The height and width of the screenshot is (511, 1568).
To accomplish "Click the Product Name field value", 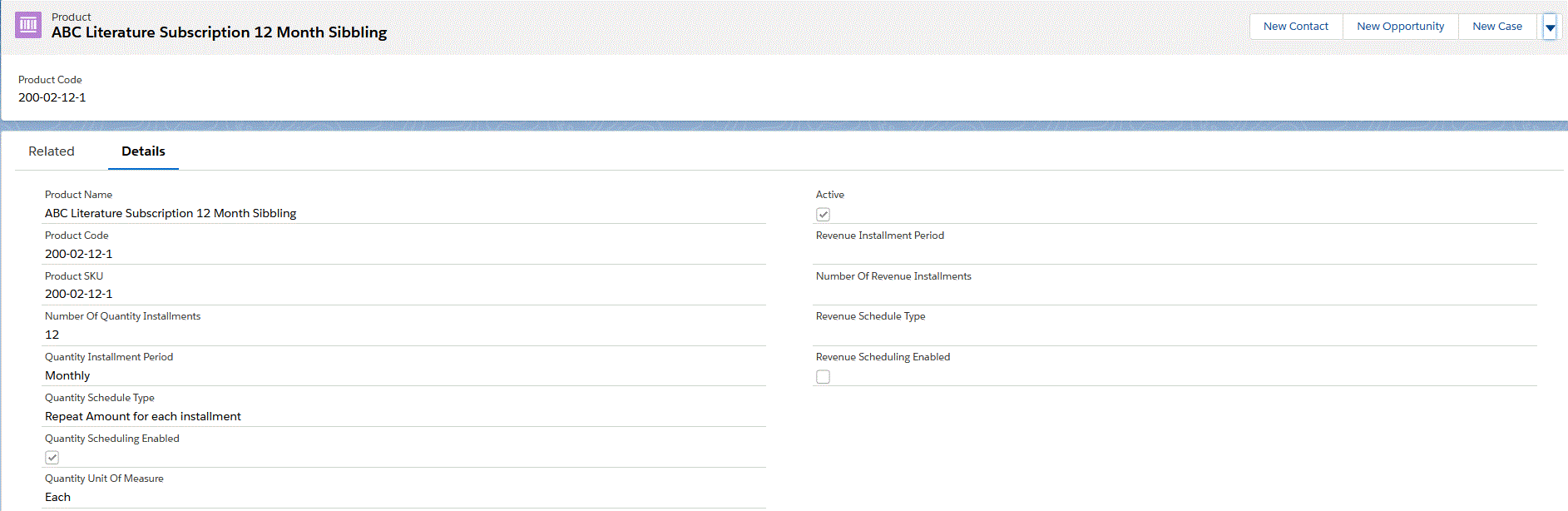I will (x=171, y=214).
